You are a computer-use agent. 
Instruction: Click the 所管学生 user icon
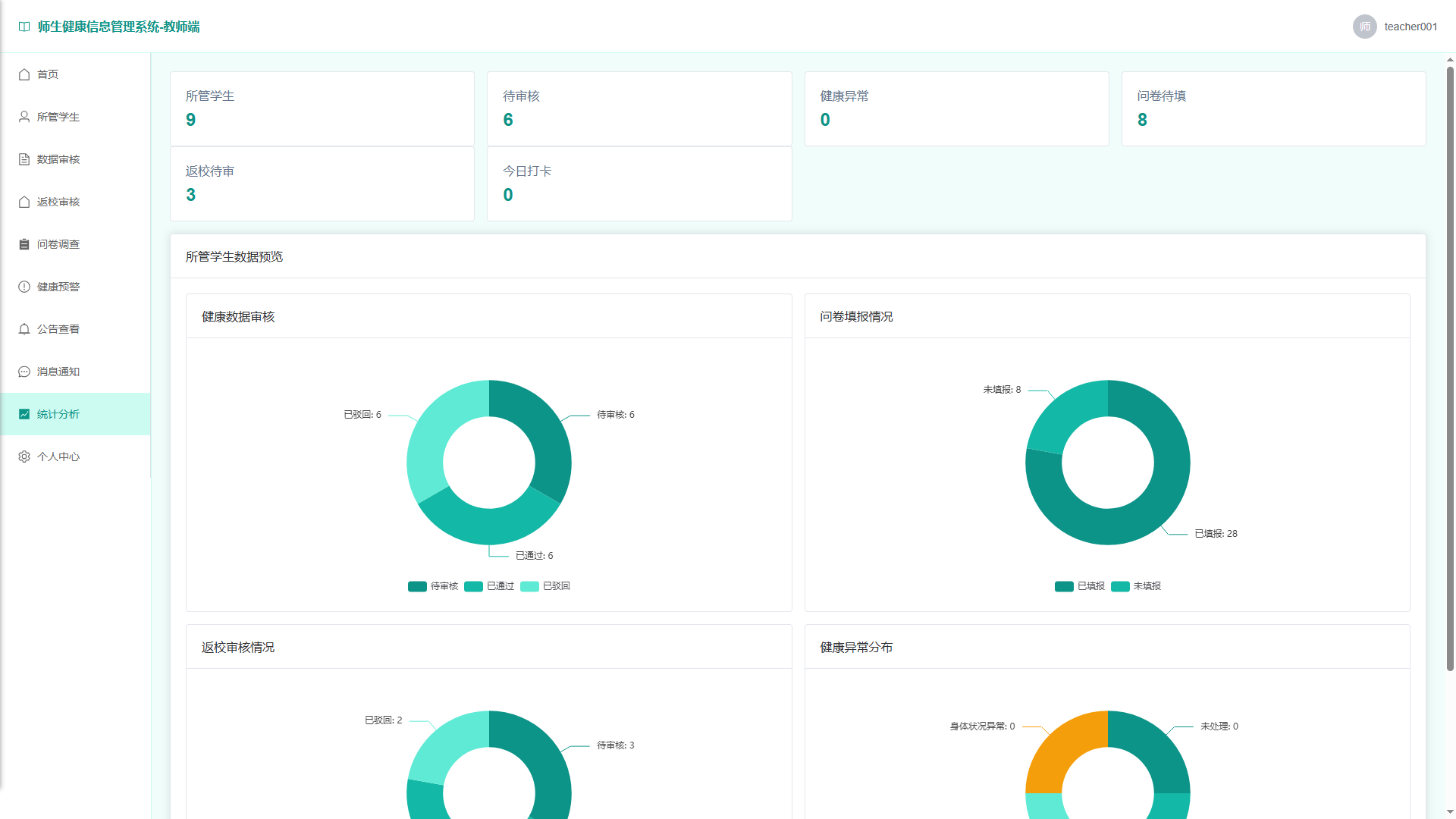click(24, 117)
